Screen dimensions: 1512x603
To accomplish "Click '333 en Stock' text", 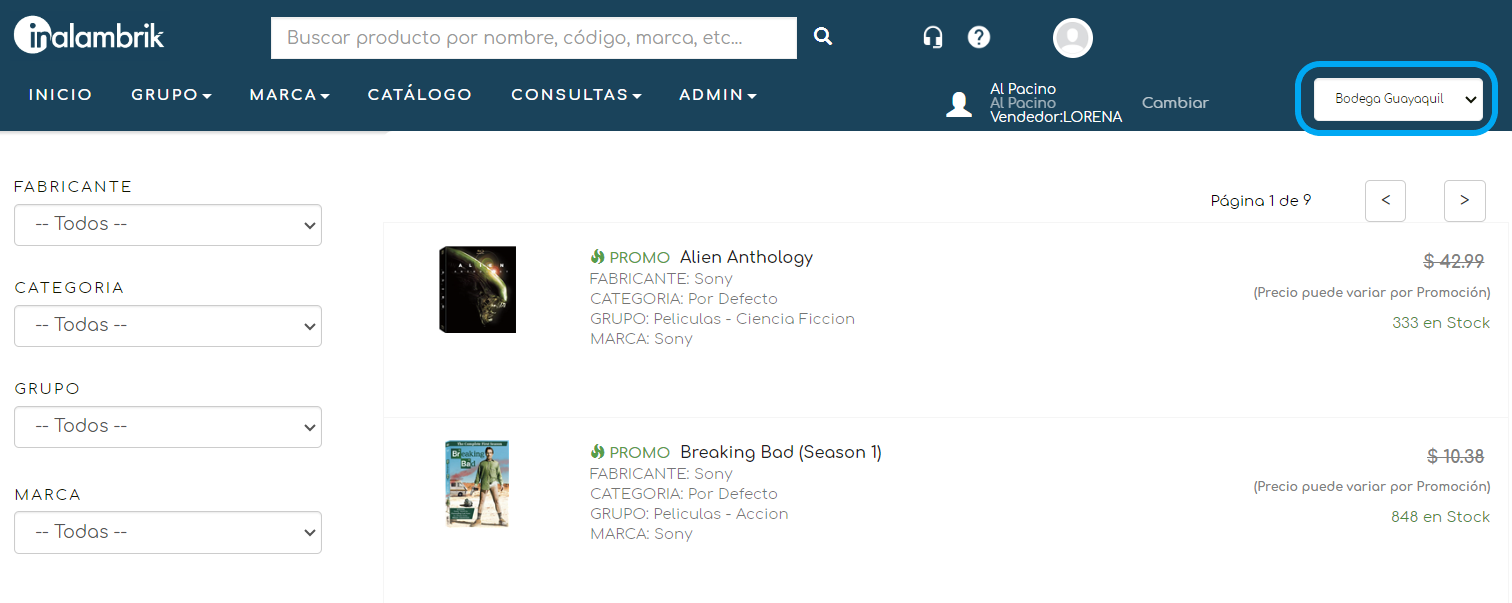I will click(1441, 323).
